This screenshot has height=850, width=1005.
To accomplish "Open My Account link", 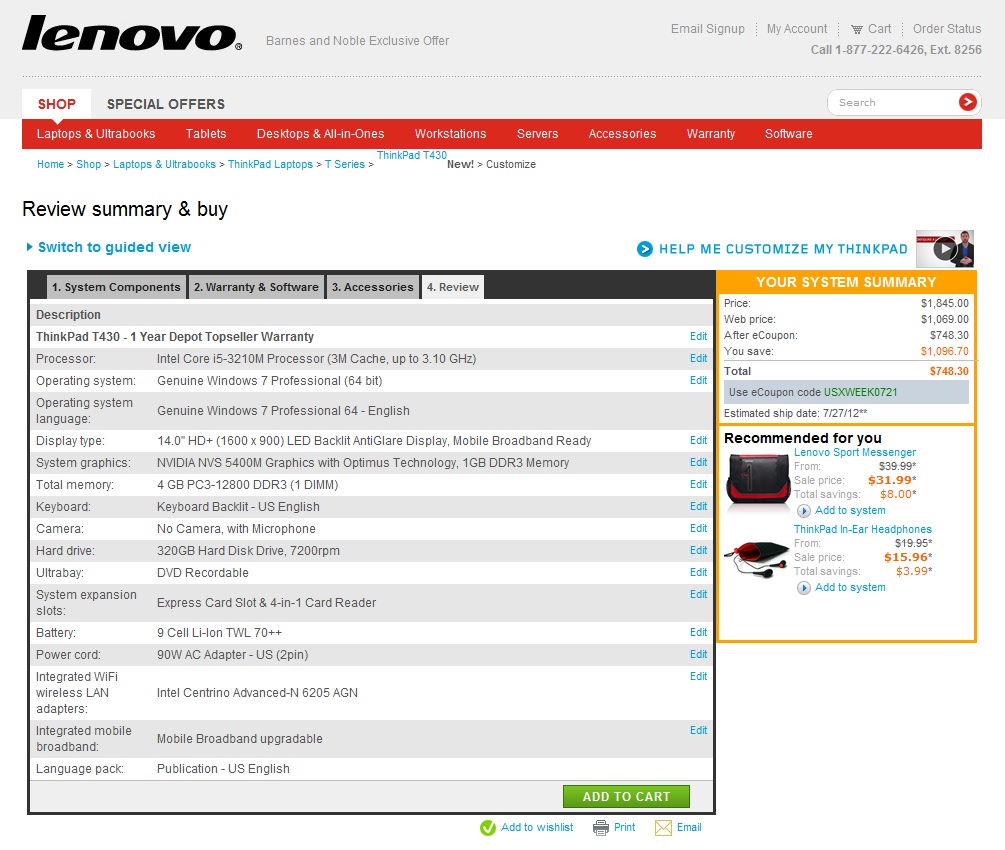I will 797,29.
